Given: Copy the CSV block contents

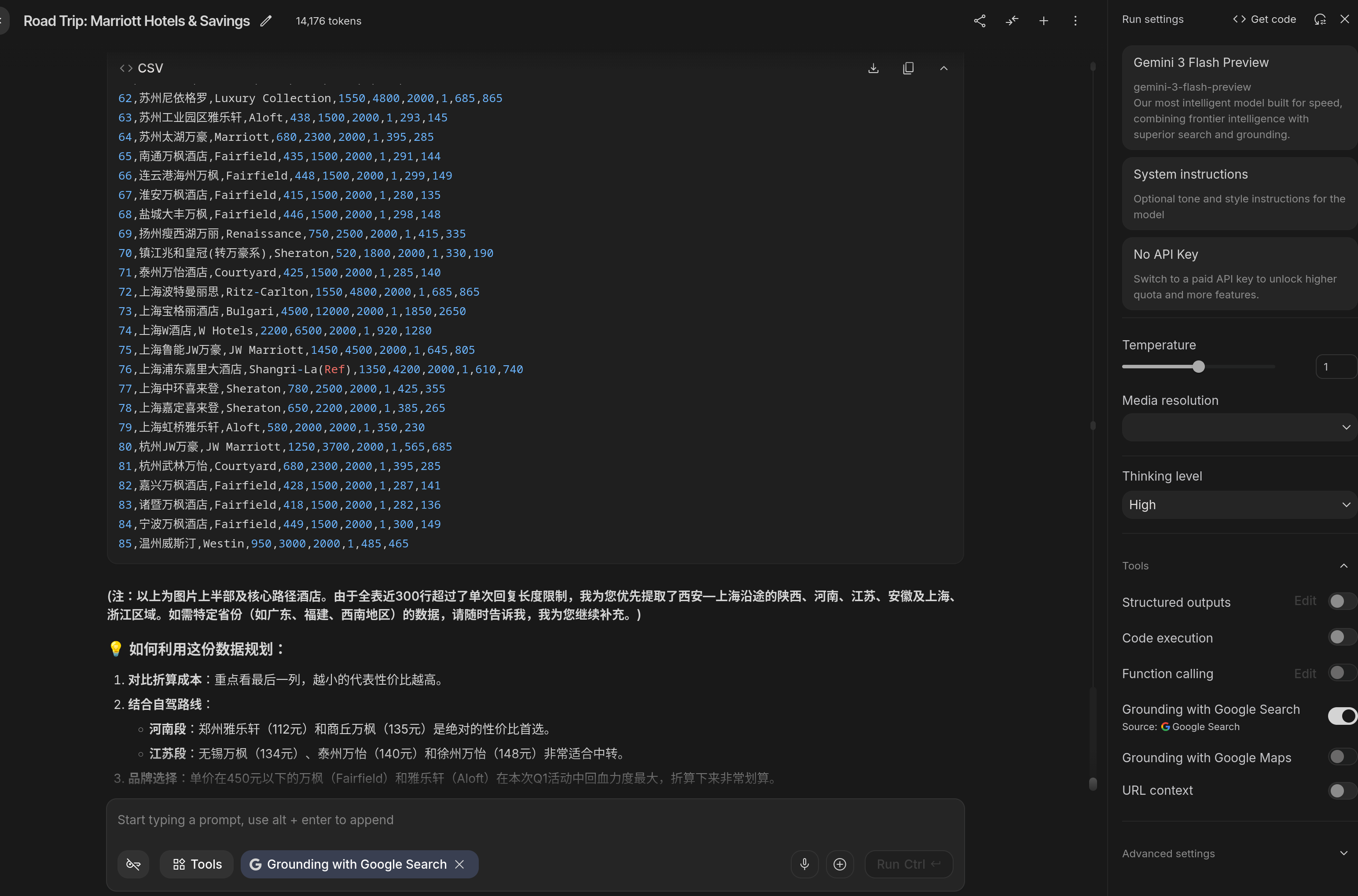Looking at the screenshot, I should tap(908, 69).
